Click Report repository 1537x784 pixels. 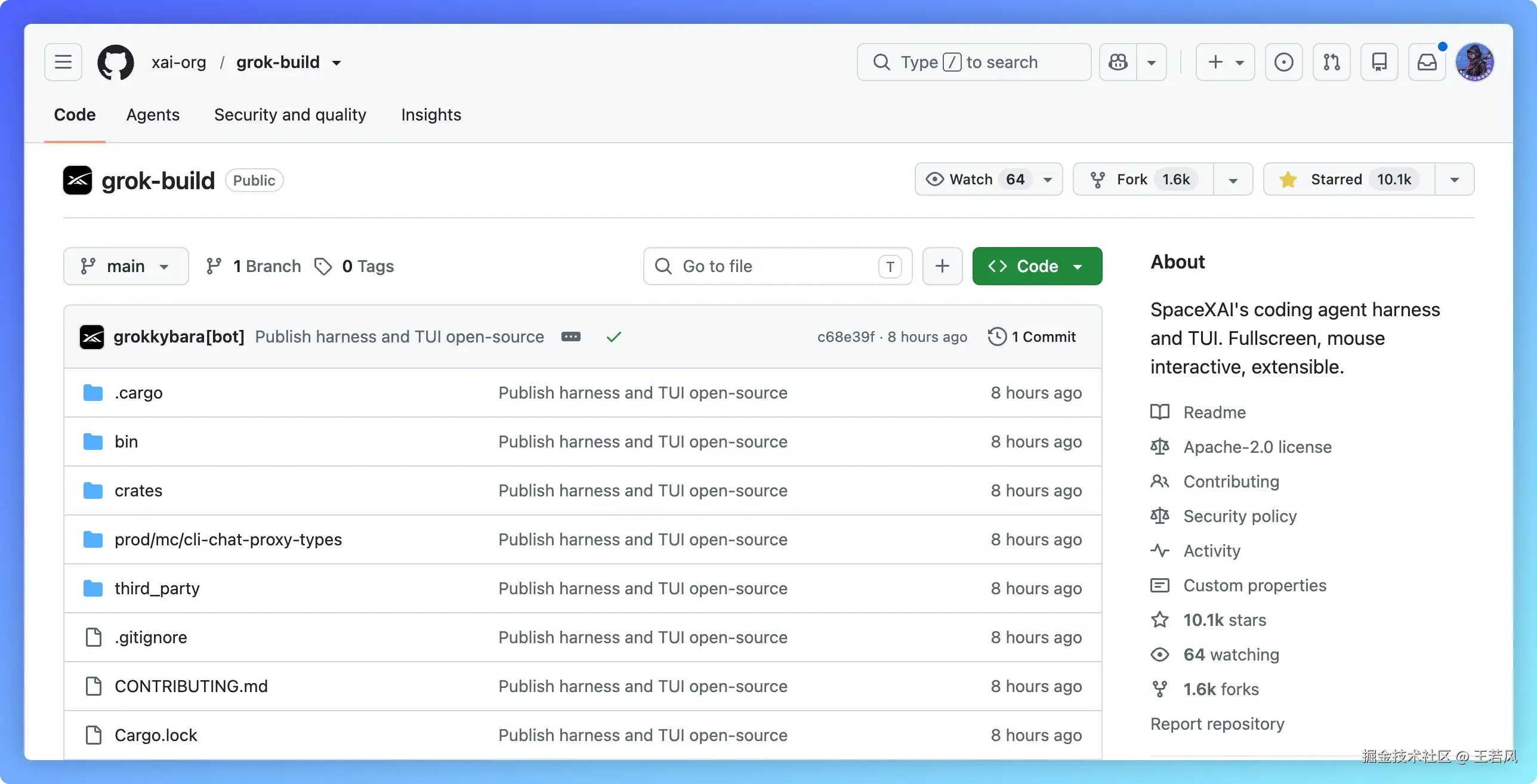tap(1217, 724)
